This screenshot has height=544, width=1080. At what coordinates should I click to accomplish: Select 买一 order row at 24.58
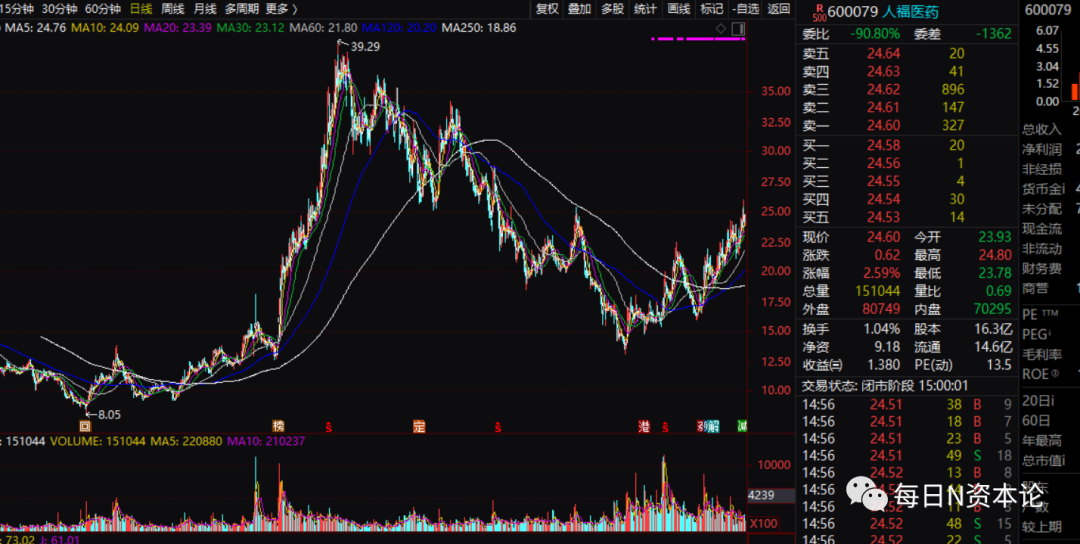tap(908, 146)
